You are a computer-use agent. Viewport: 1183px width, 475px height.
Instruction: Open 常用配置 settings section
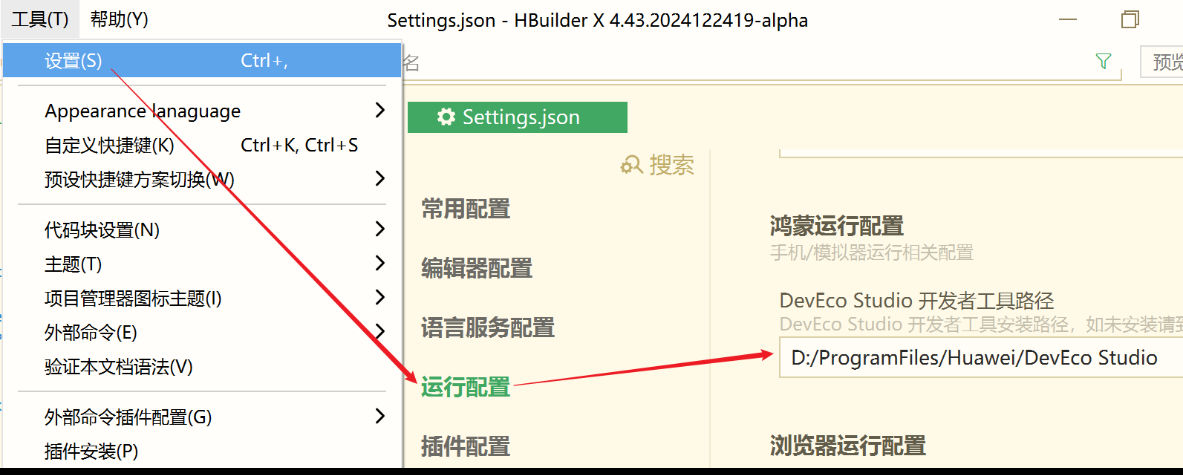point(466,208)
